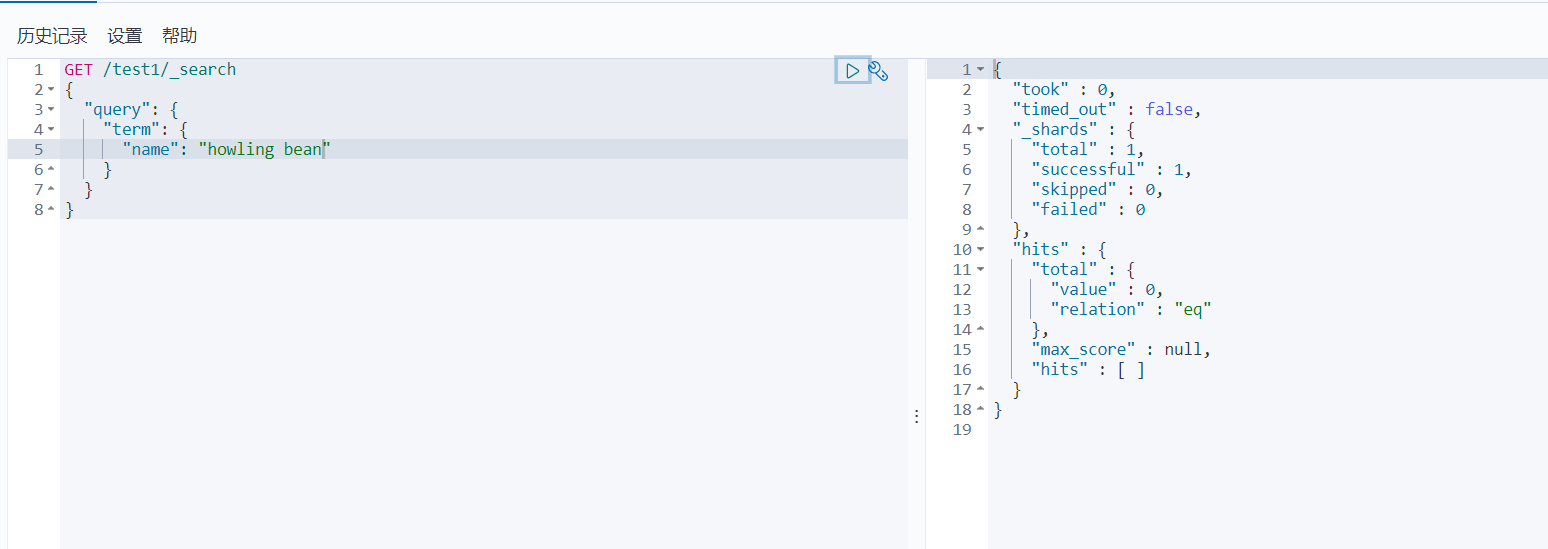The height and width of the screenshot is (549, 1548).
Task: Open the 历史记录 menu
Action: coord(52,36)
